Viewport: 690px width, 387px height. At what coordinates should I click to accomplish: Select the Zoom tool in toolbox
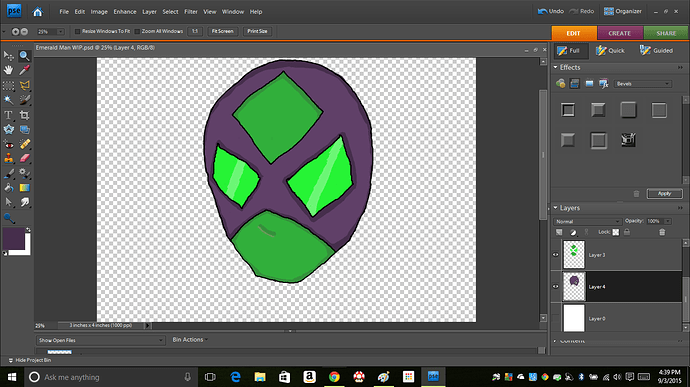tap(24, 55)
